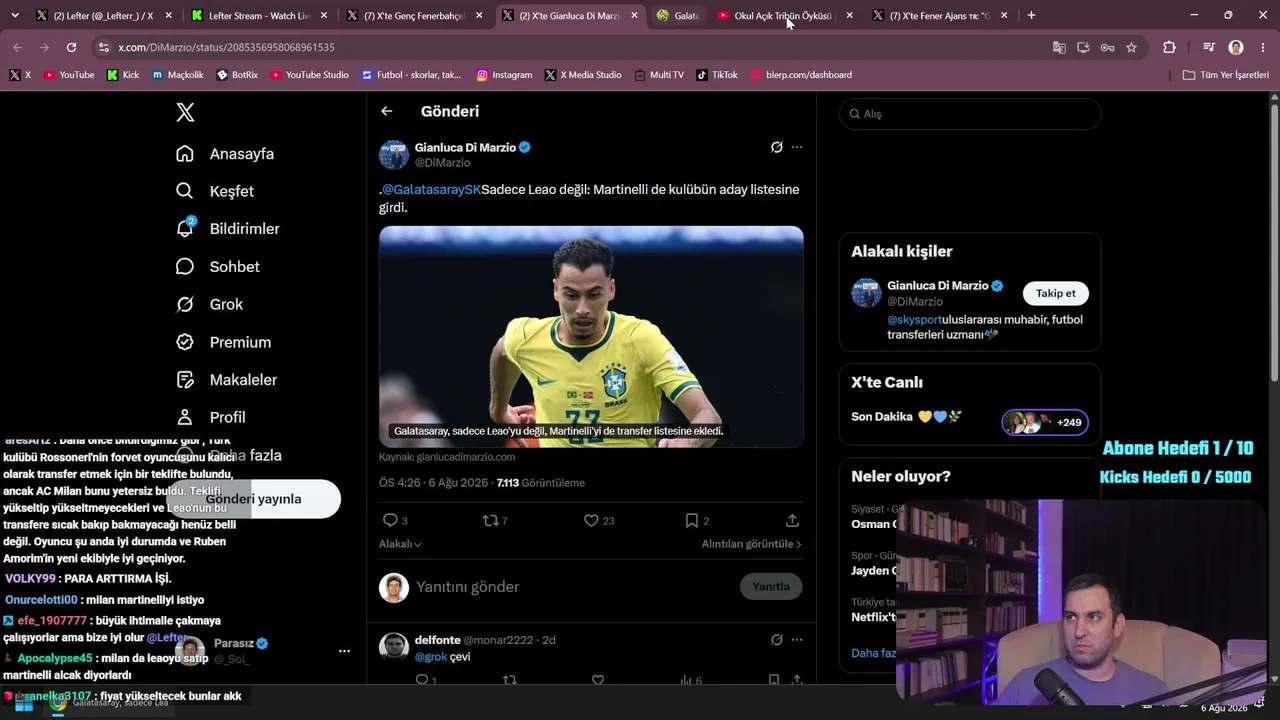
Task: Open the Maçkolik bookmark
Action: (177, 75)
